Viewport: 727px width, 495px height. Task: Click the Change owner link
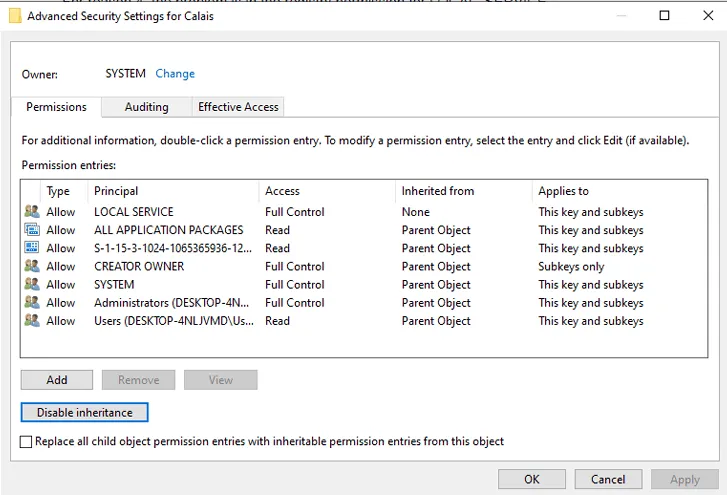[x=175, y=74]
